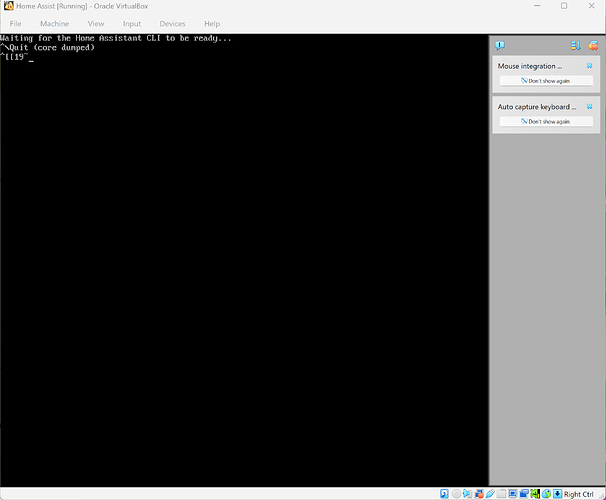The height and width of the screenshot is (500, 606).
Task: Open the Devices menu
Action: tap(172, 24)
